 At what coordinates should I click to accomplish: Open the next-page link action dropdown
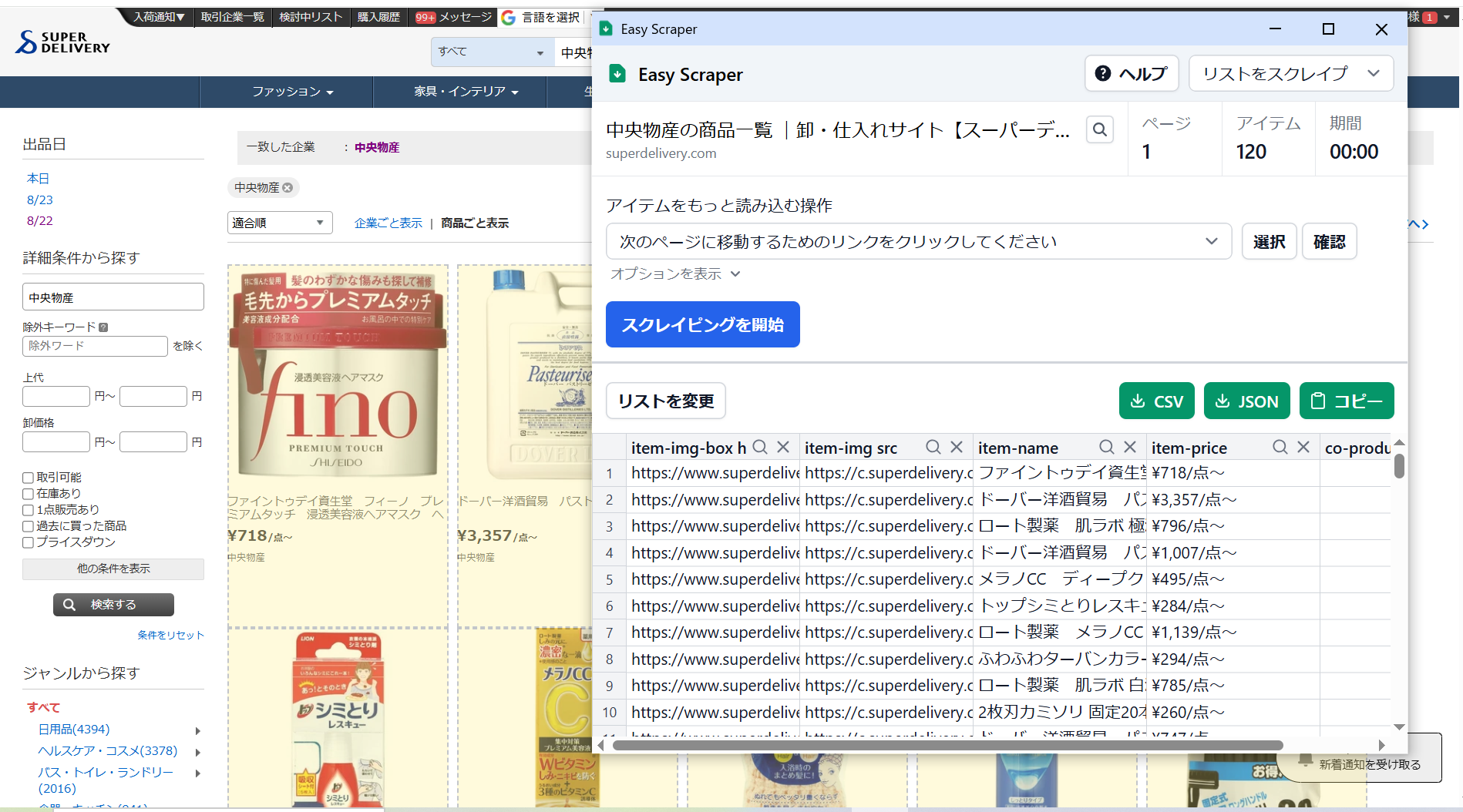point(919,241)
